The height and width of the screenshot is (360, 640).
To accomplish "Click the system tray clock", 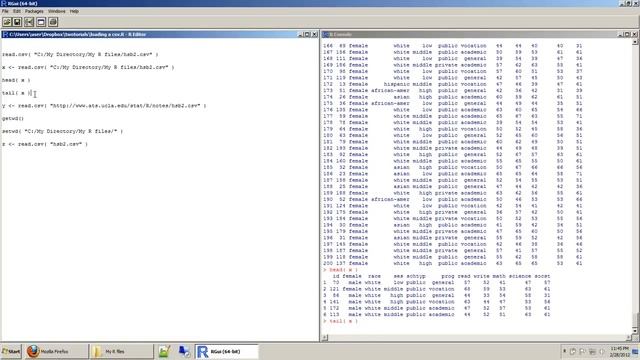I will (620, 351).
